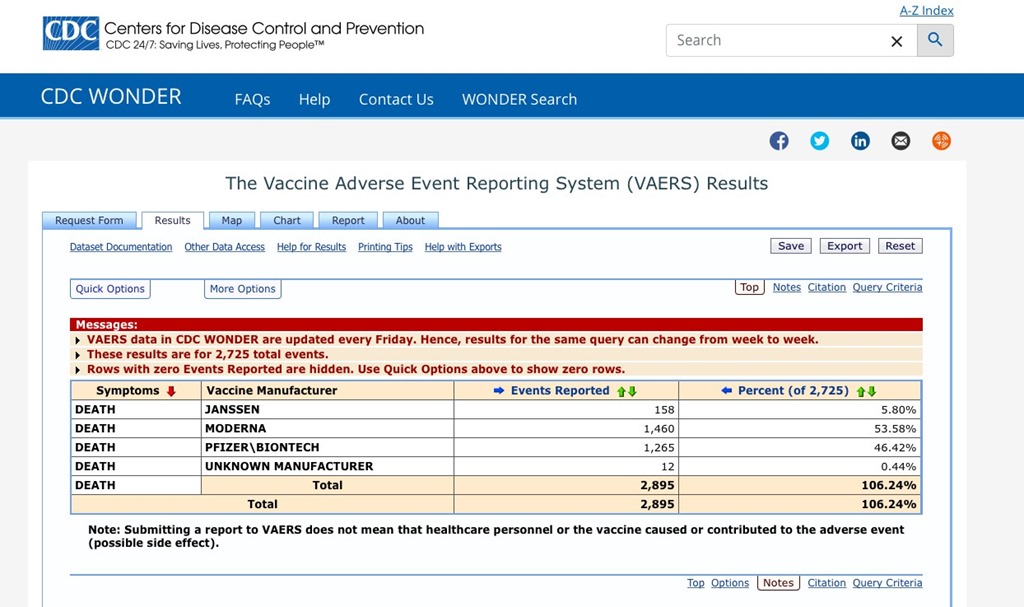Open the About tab
This screenshot has width=1024, height=607.
click(410, 220)
